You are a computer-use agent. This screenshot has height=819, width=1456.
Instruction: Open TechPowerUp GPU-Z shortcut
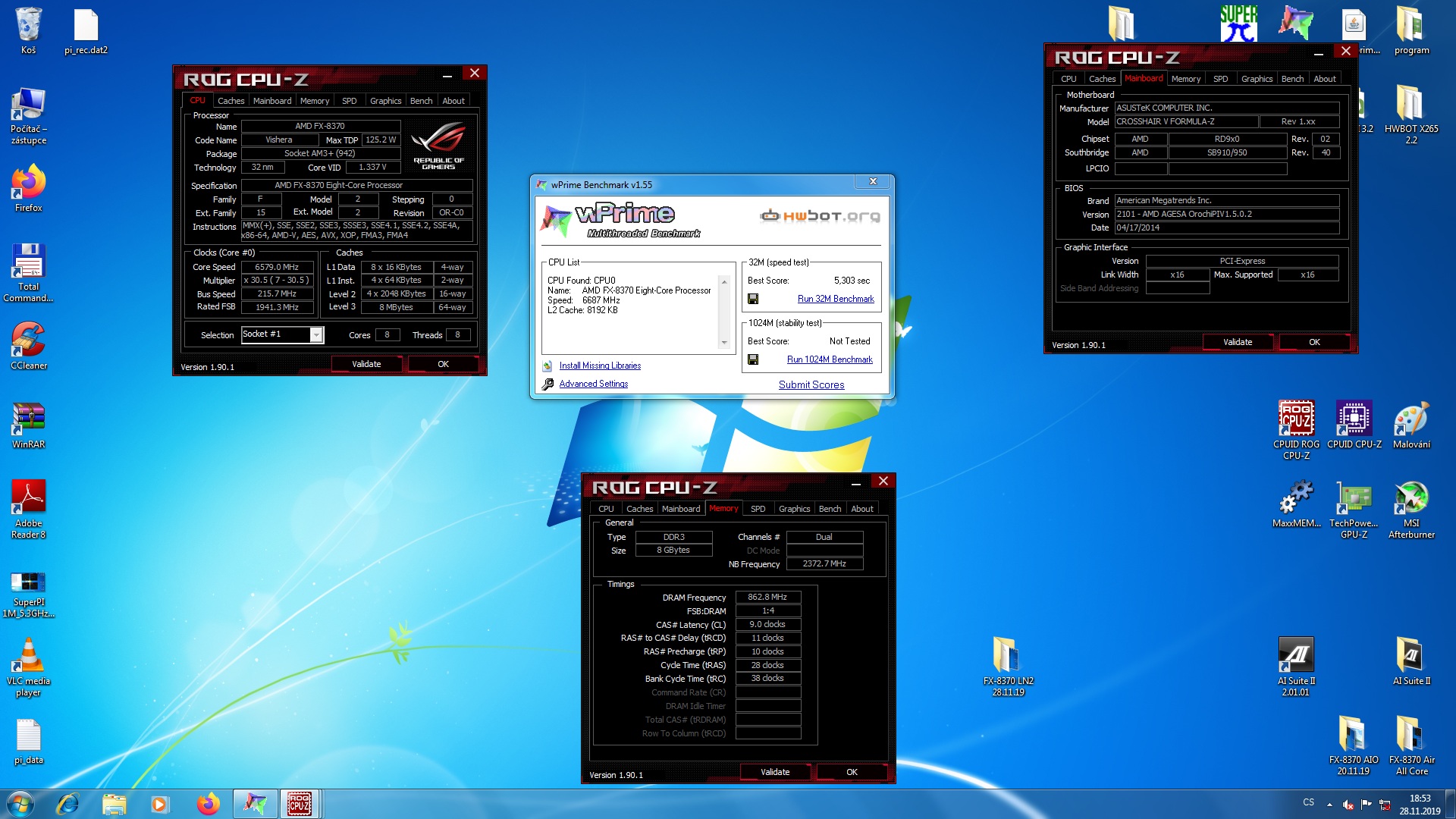tap(1354, 510)
